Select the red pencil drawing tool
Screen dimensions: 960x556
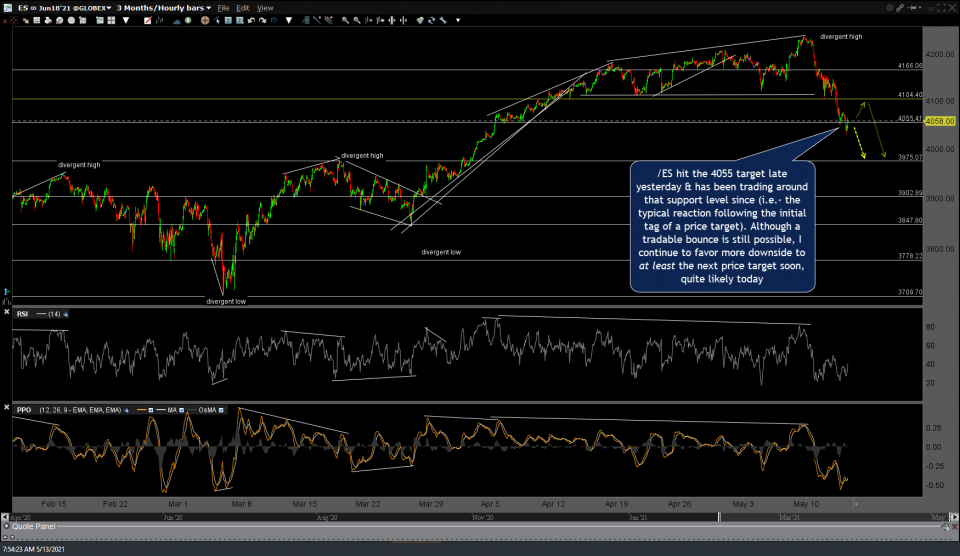pos(148,21)
